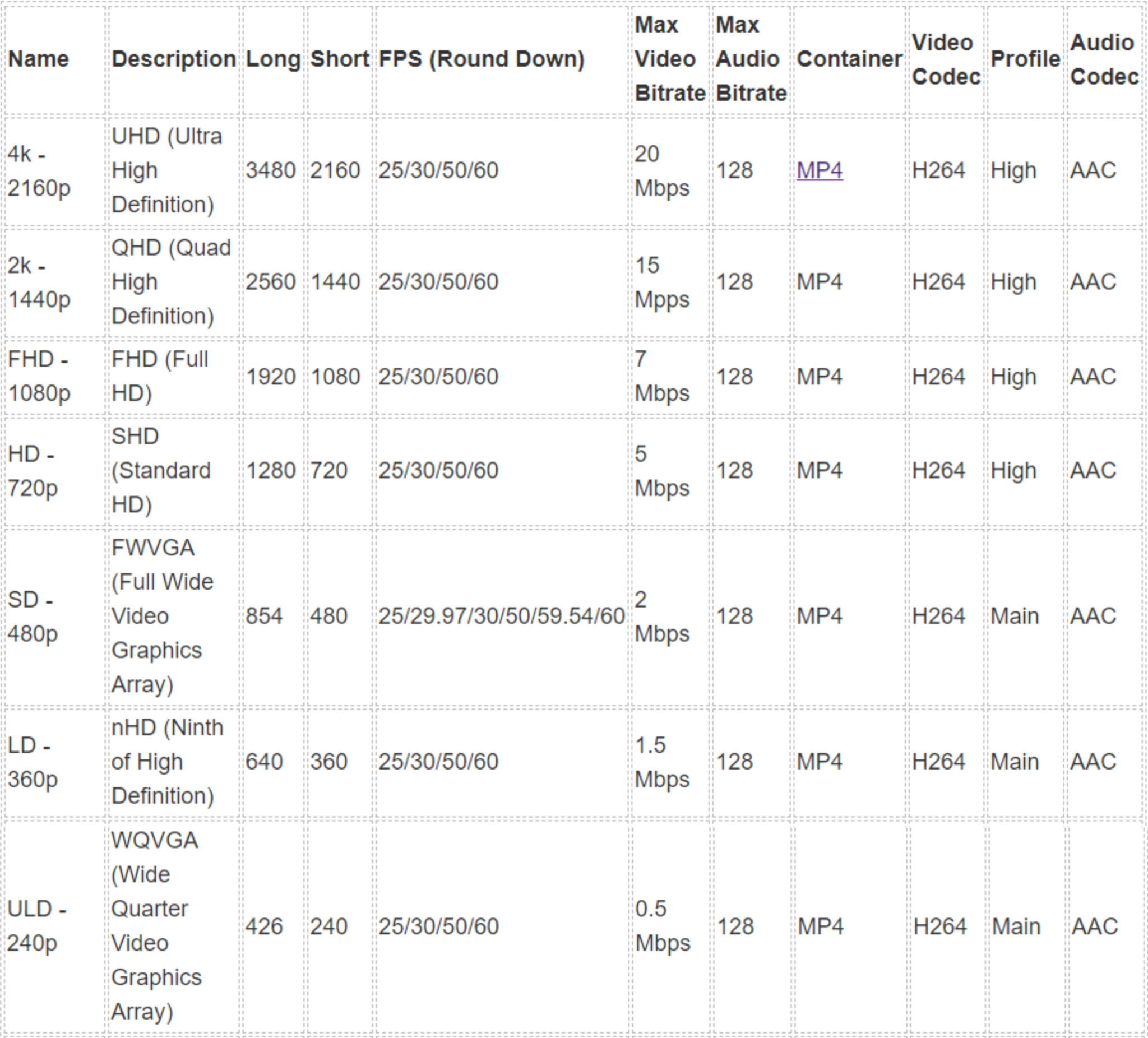Click the '20 Mbps' bitrate cell
1148x1038 pixels.
tap(661, 171)
